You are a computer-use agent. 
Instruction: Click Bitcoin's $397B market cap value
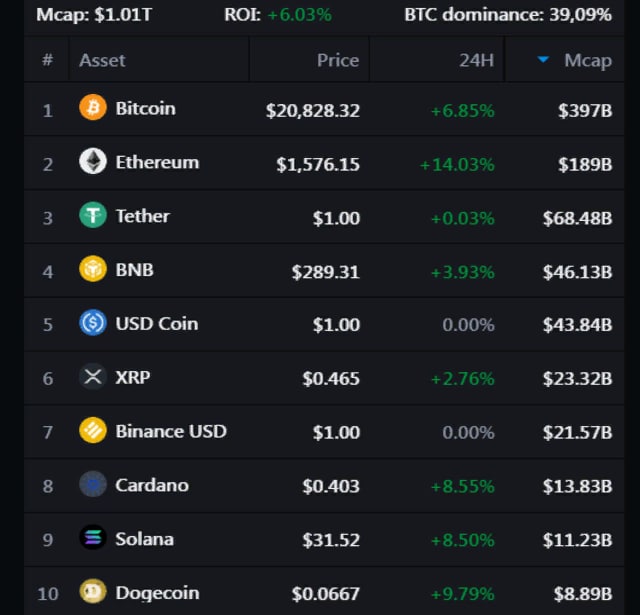[585, 111]
